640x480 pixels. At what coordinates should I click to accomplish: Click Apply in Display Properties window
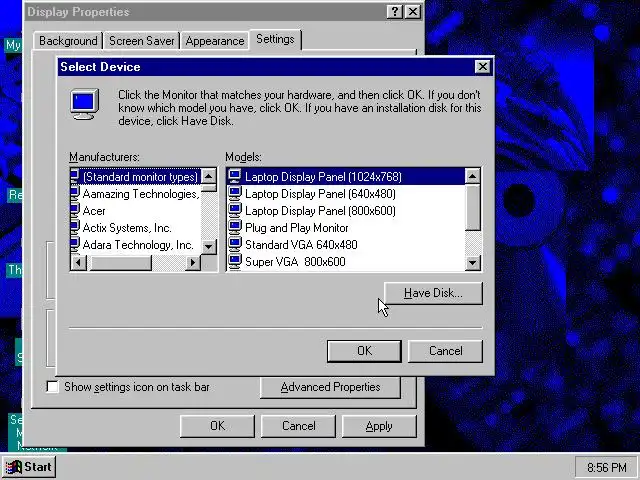[x=379, y=426]
